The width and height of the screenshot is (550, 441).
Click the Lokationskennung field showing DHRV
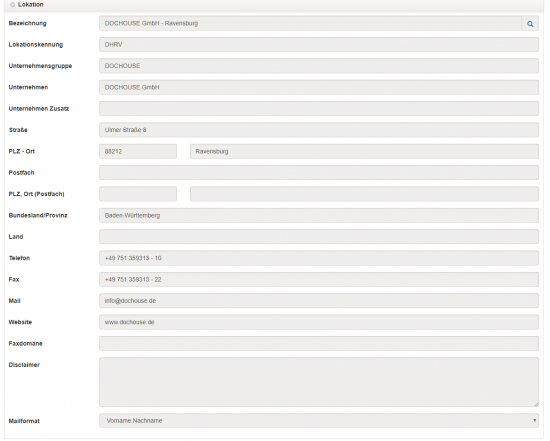(x=319, y=45)
